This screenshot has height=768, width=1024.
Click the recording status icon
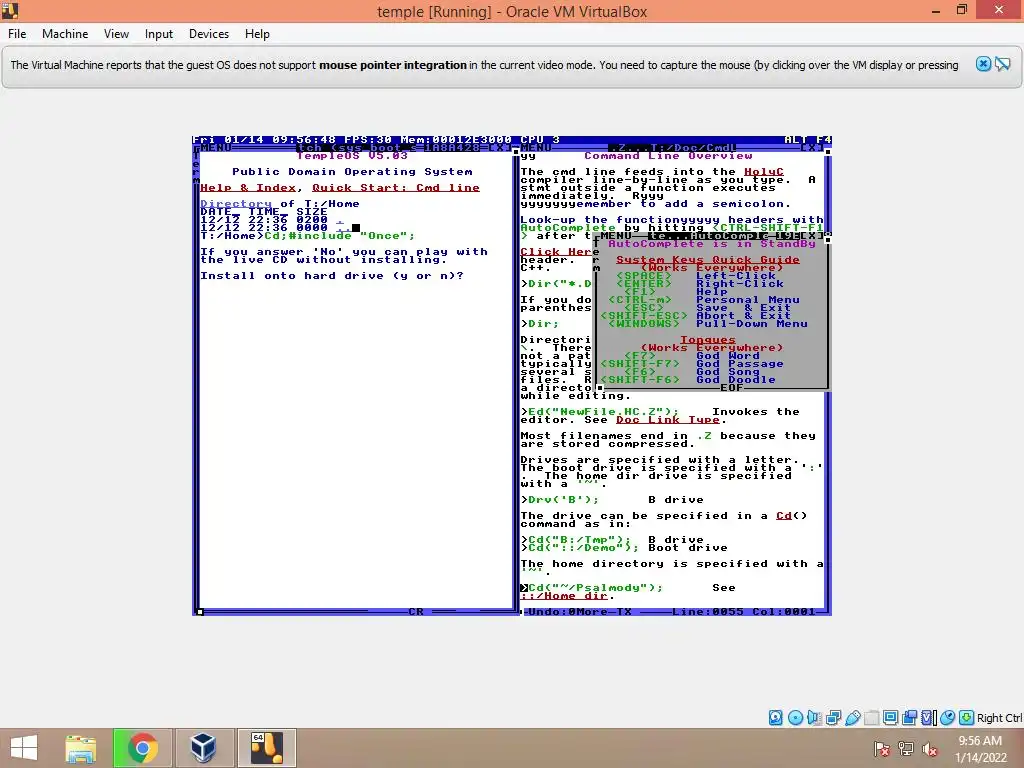[909, 718]
